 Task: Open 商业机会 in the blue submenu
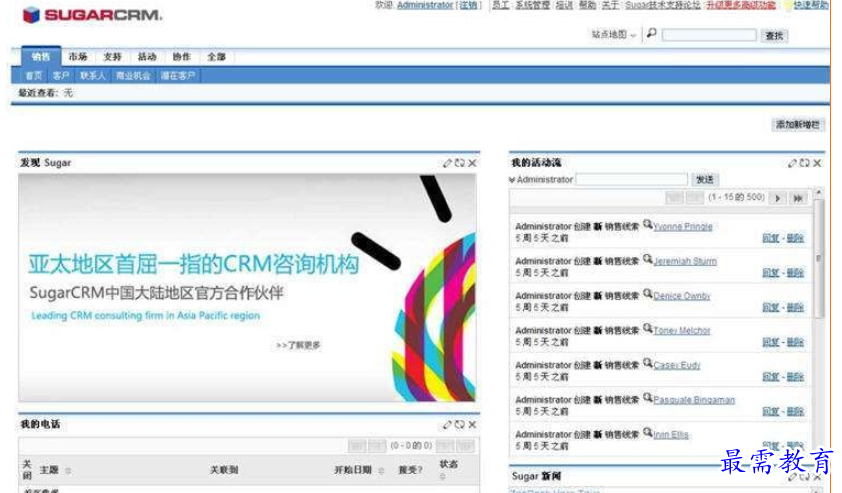[133, 76]
